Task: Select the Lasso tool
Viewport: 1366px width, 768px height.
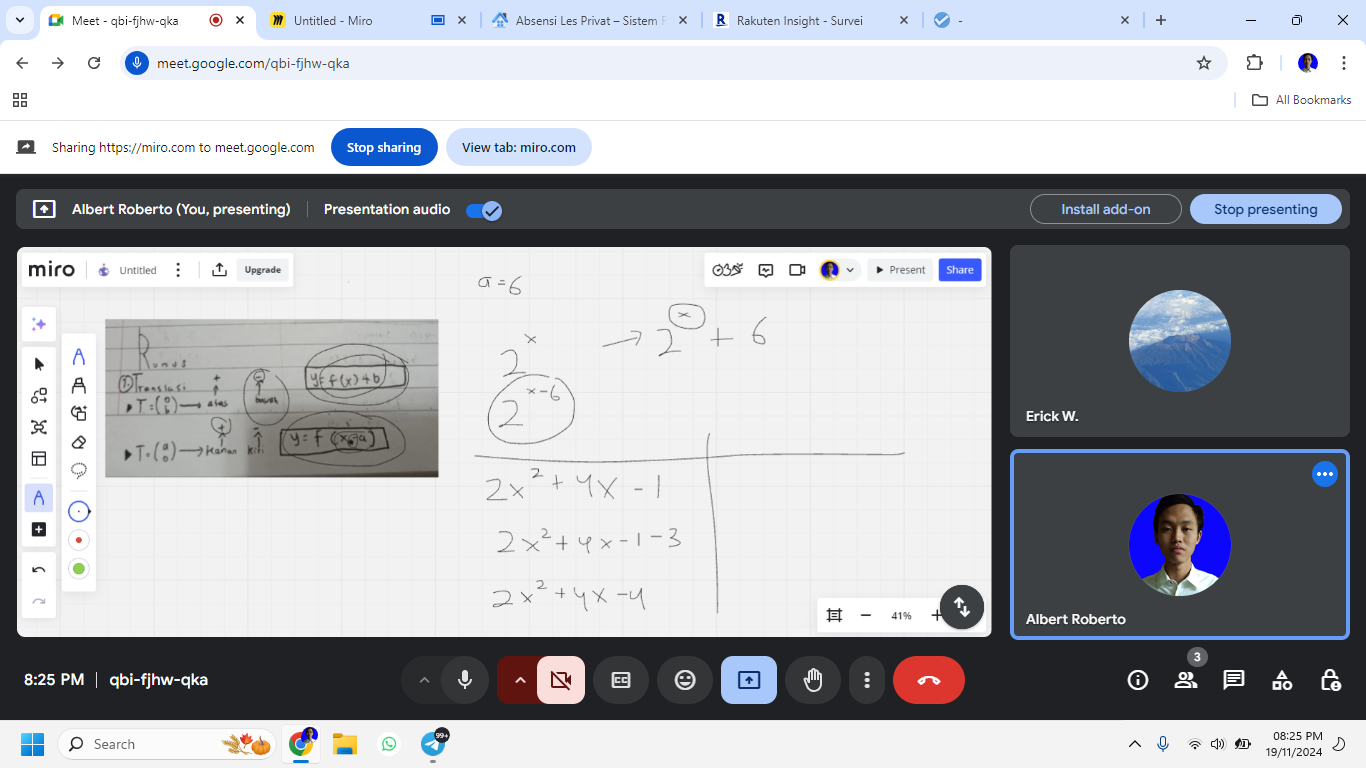Action: click(79, 470)
